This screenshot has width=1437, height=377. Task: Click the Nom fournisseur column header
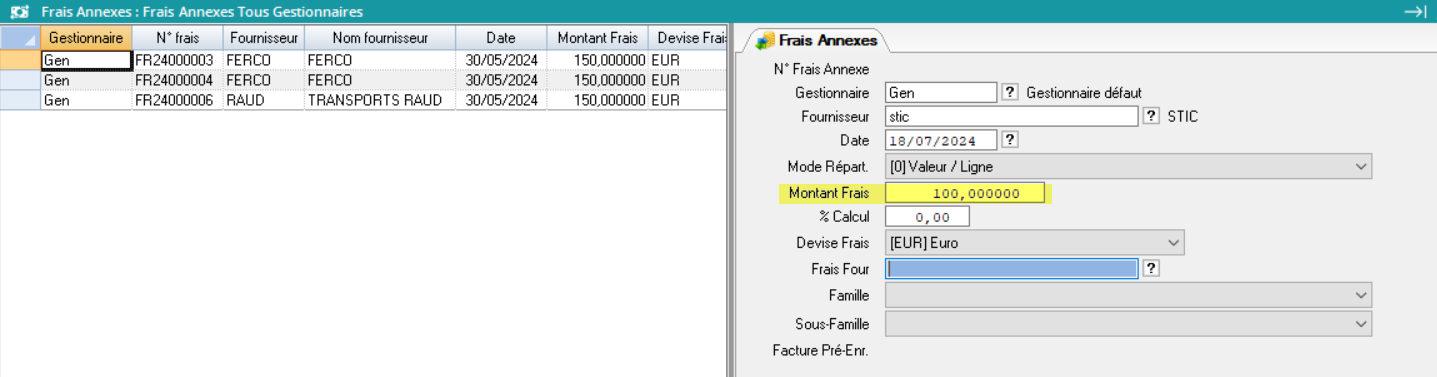click(x=380, y=38)
